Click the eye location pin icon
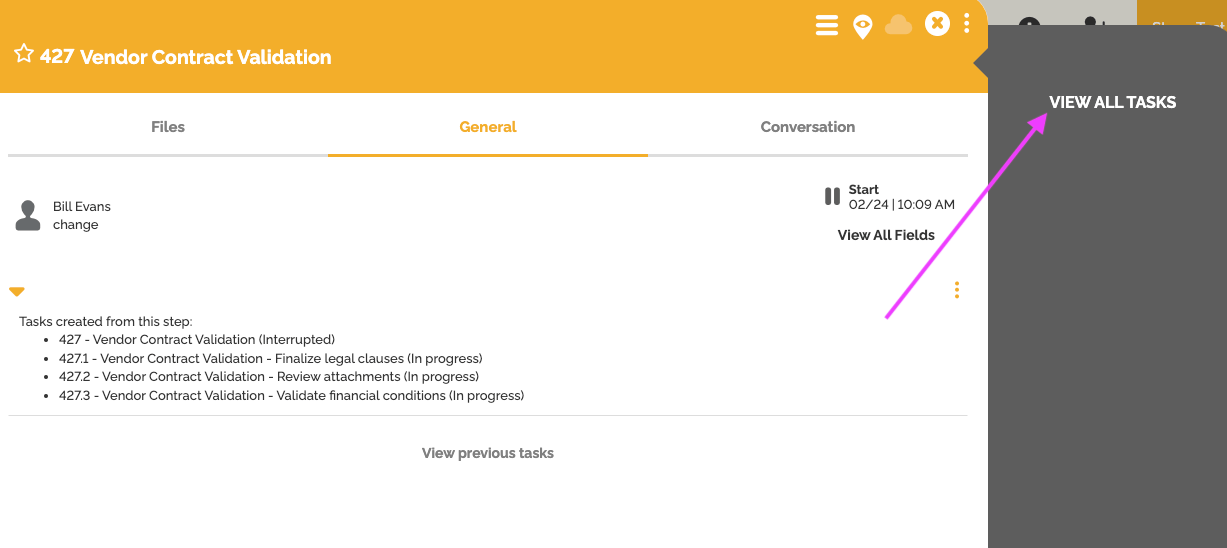 click(x=862, y=26)
